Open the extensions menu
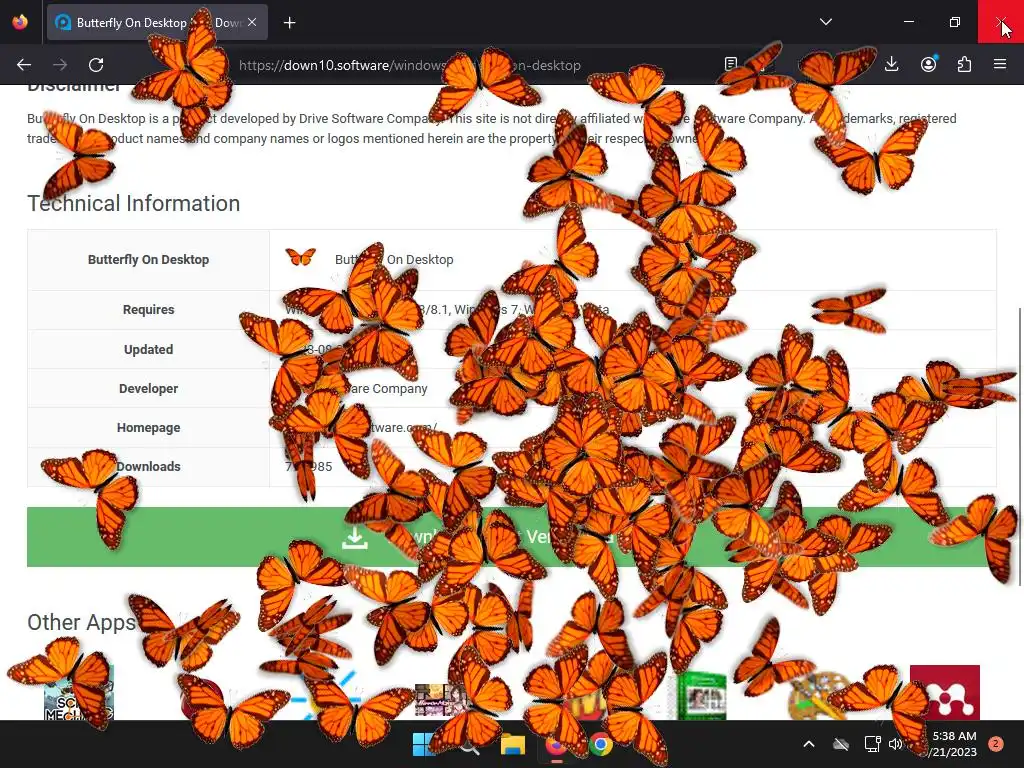 [x=964, y=64]
